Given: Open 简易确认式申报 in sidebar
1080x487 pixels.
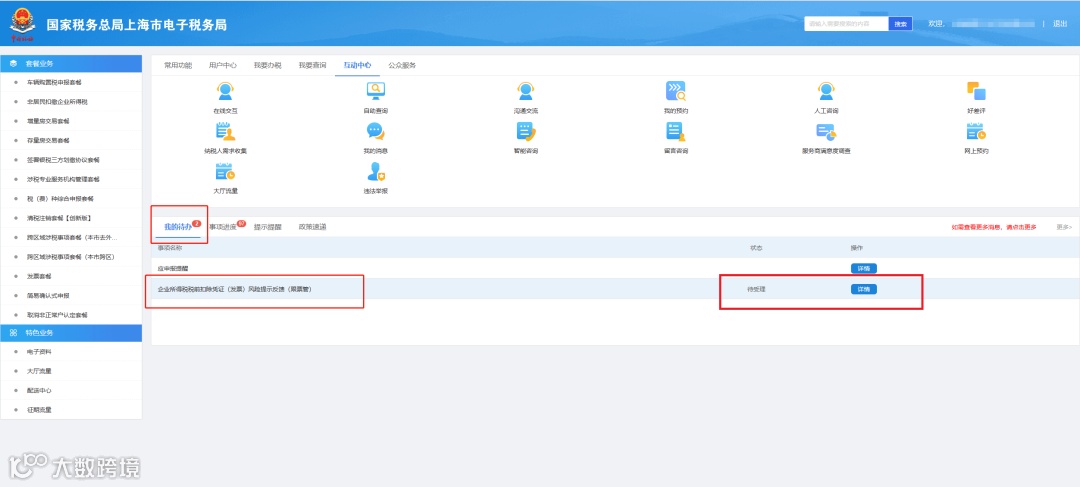Looking at the screenshot, I should pos(48,296).
